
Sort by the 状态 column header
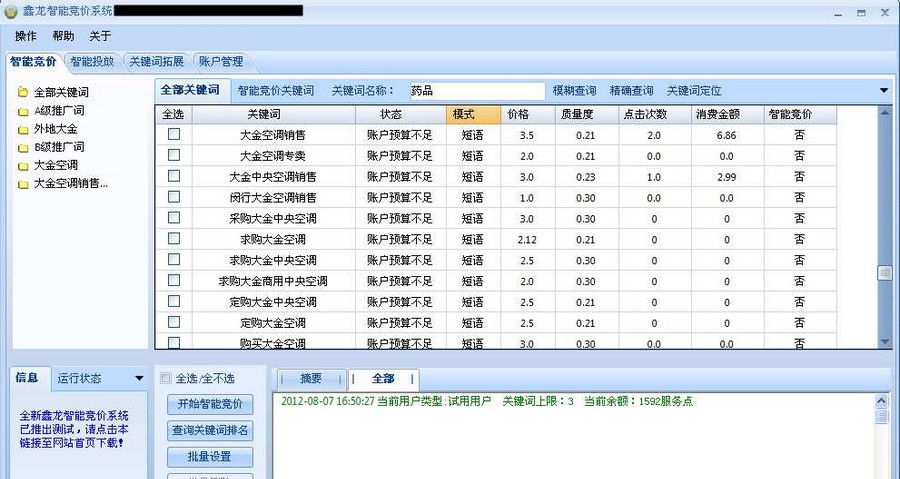(401, 115)
